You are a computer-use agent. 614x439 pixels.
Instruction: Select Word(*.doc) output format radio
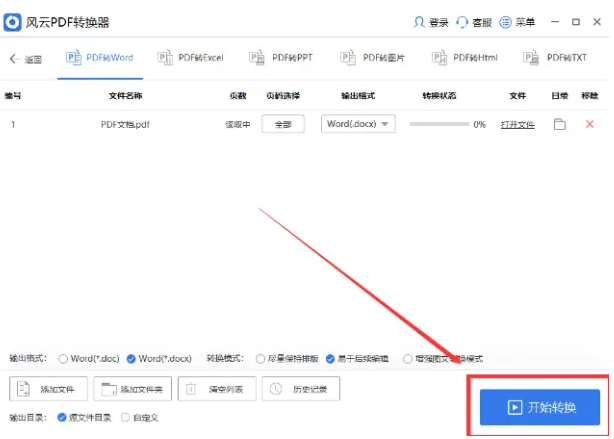point(63,359)
